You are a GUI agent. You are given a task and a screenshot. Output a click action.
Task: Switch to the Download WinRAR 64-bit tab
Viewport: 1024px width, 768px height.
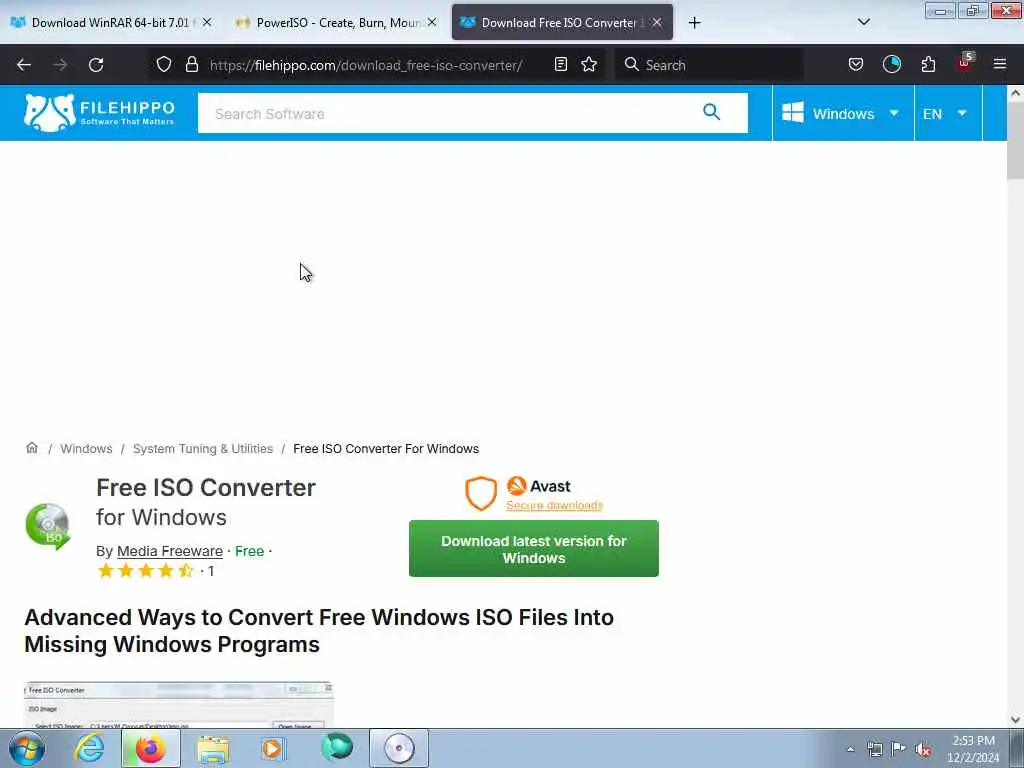coord(112,22)
